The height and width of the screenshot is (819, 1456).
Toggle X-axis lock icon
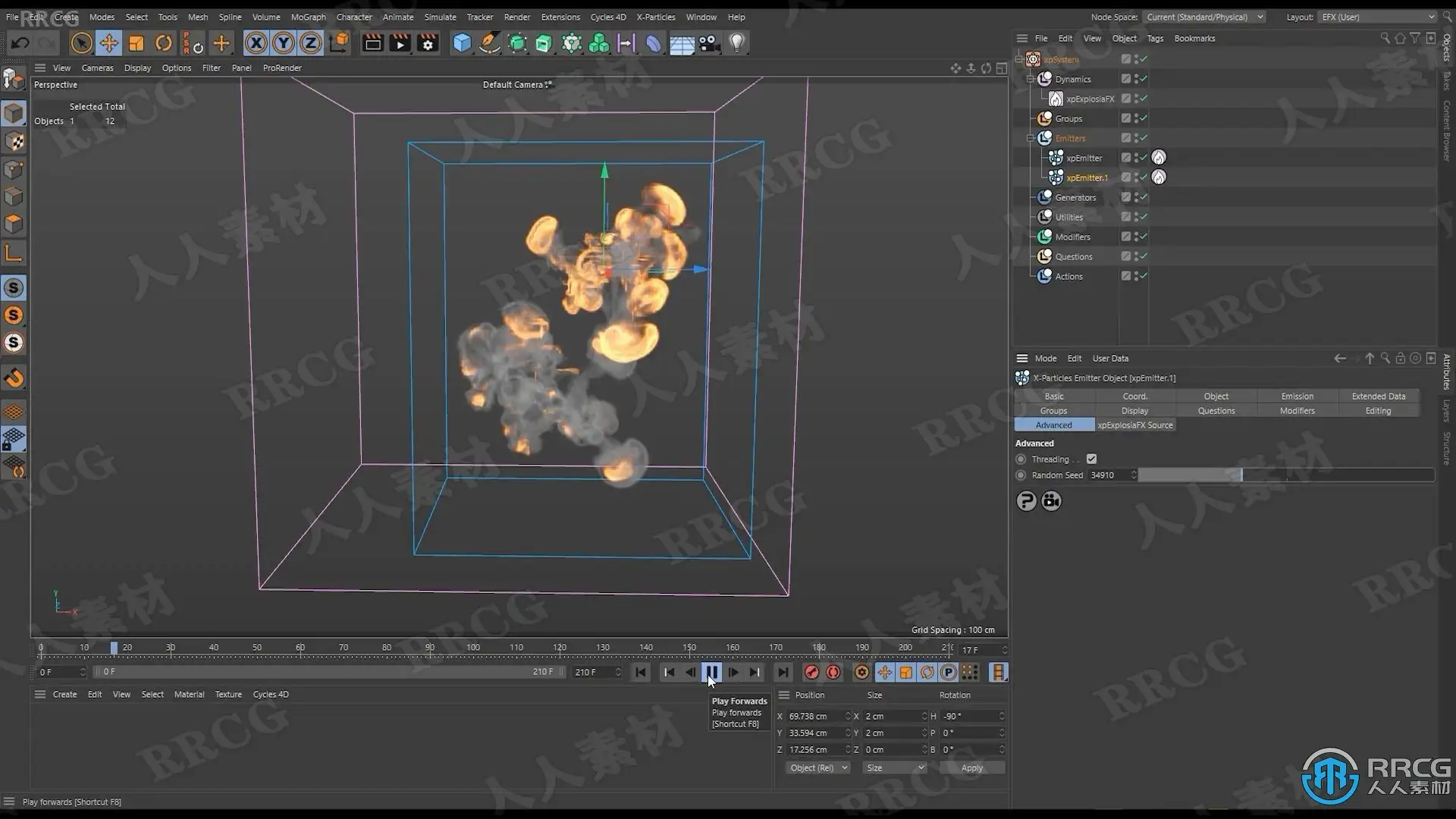[256, 43]
